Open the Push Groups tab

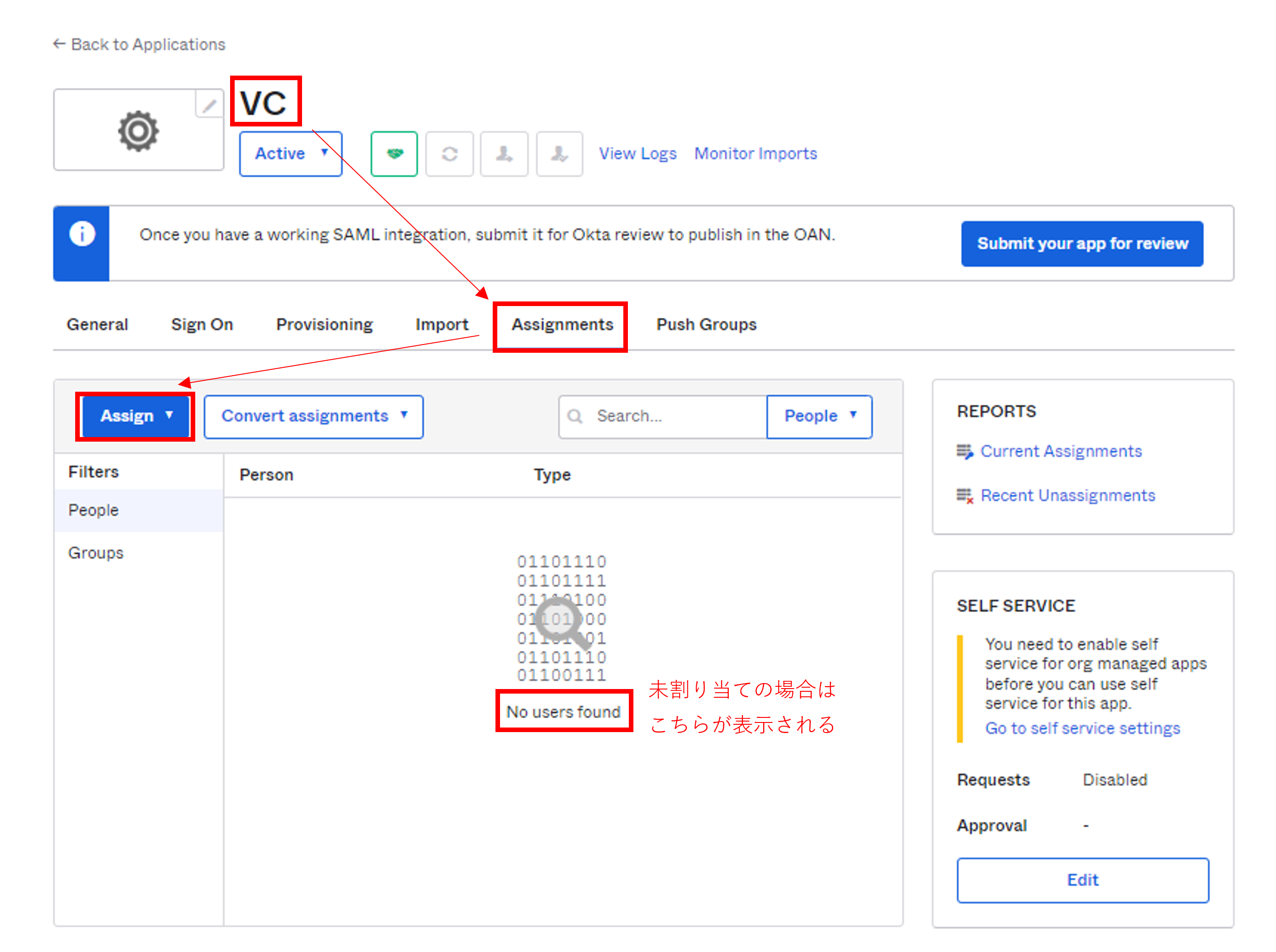click(706, 324)
